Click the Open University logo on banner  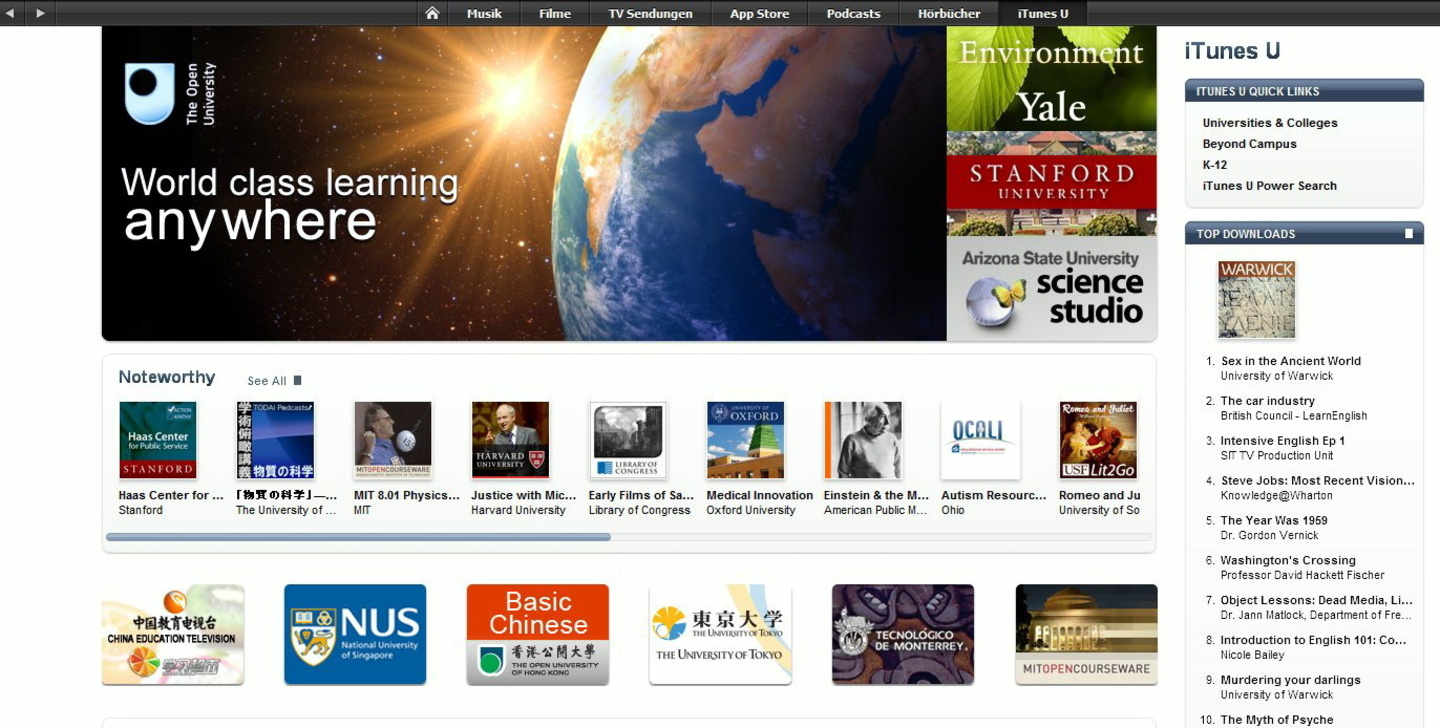[170, 94]
